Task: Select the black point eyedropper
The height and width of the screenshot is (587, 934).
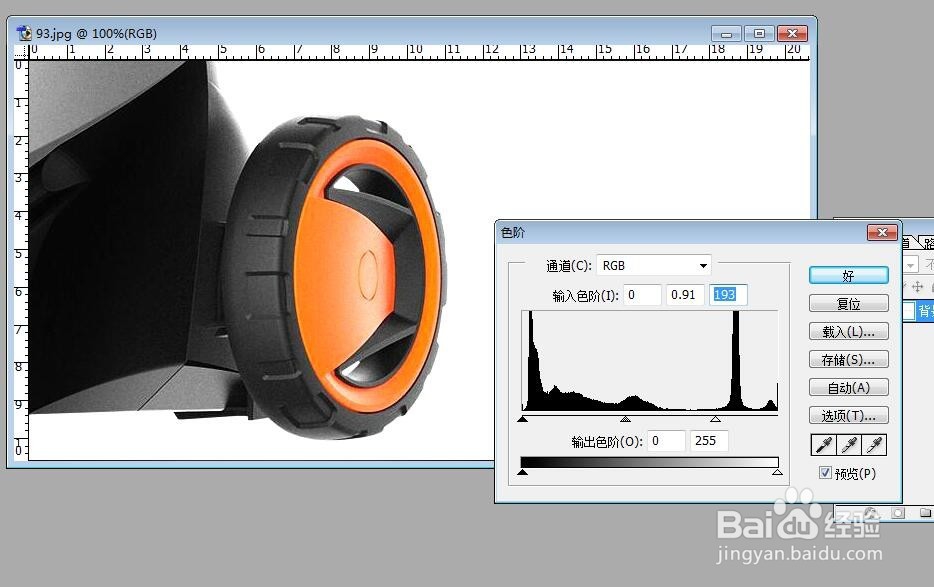Action: [x=824, y=445]
